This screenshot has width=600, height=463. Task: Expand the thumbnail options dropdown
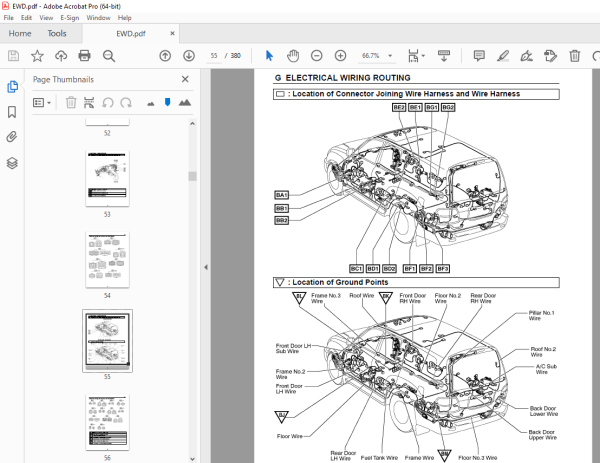(42, 103)
